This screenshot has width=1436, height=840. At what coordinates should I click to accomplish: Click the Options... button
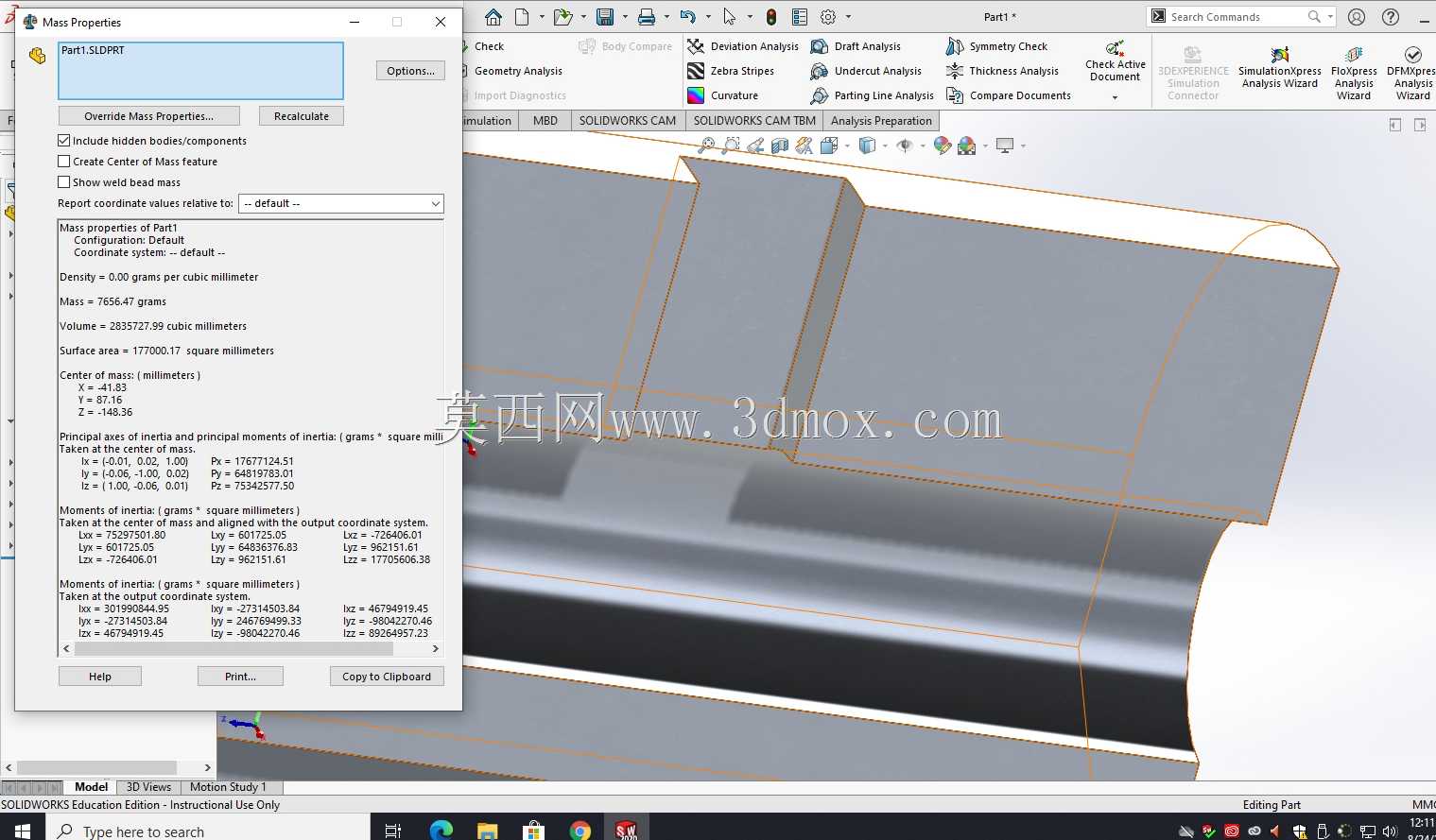tap(410, 71)
